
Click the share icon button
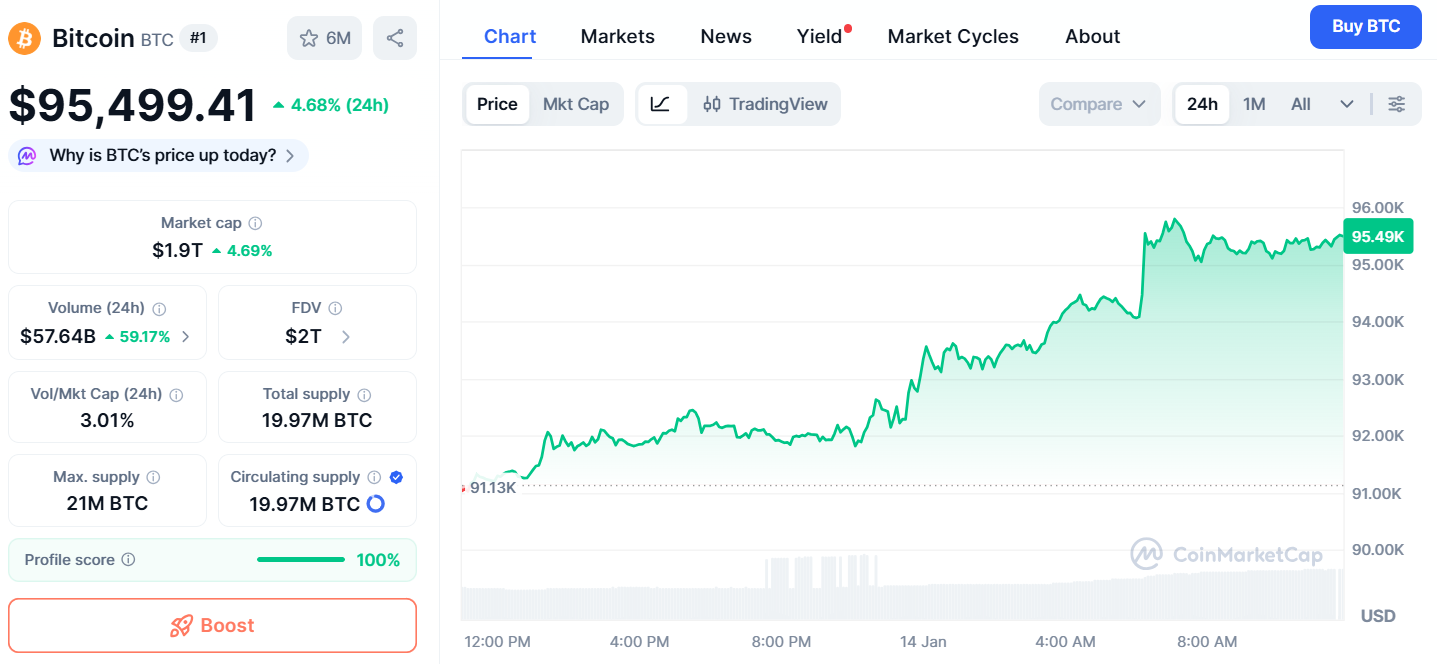[395, 38]
